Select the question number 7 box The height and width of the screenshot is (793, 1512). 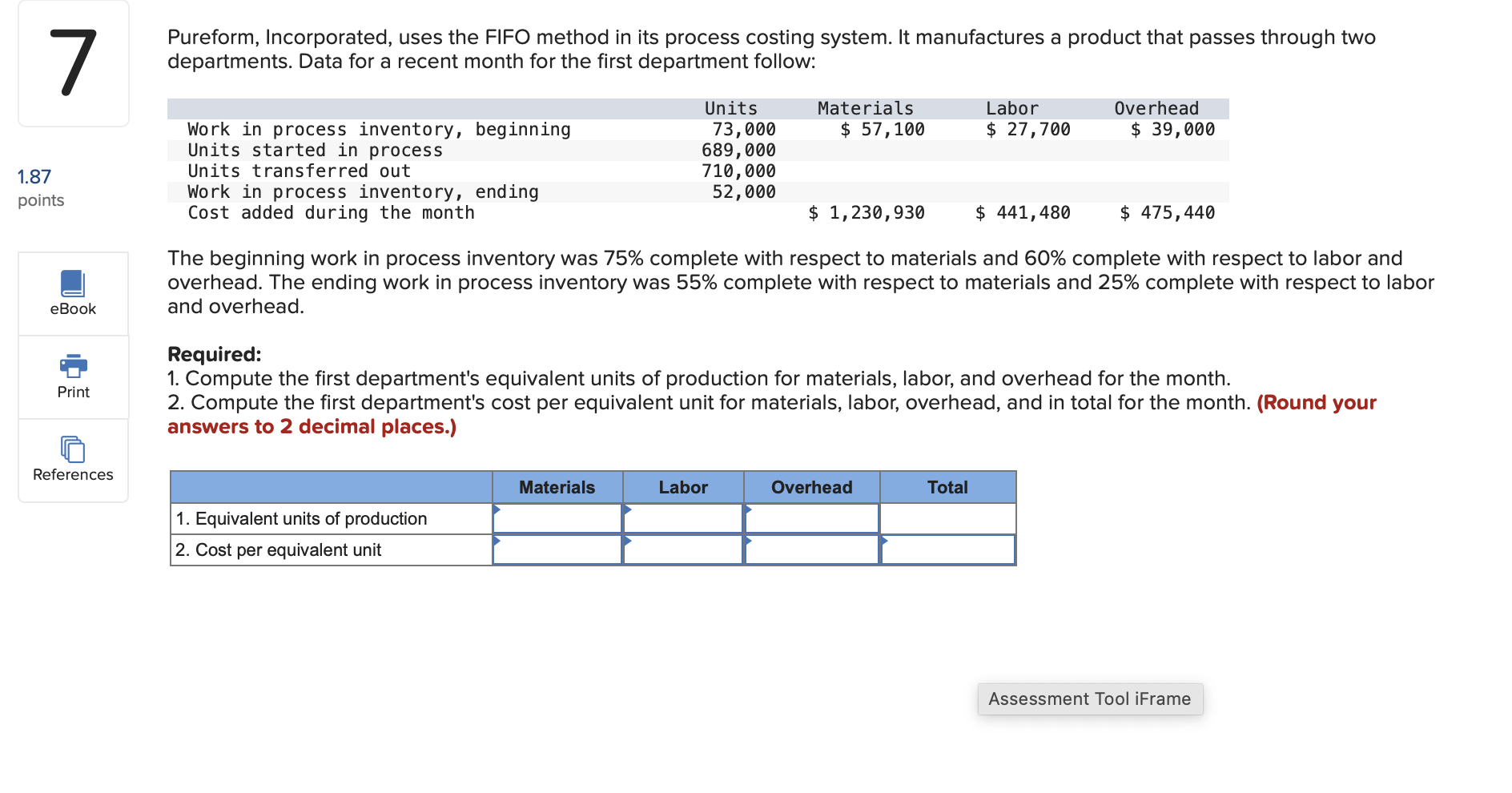pyautogui.click(x=72, y=64)
